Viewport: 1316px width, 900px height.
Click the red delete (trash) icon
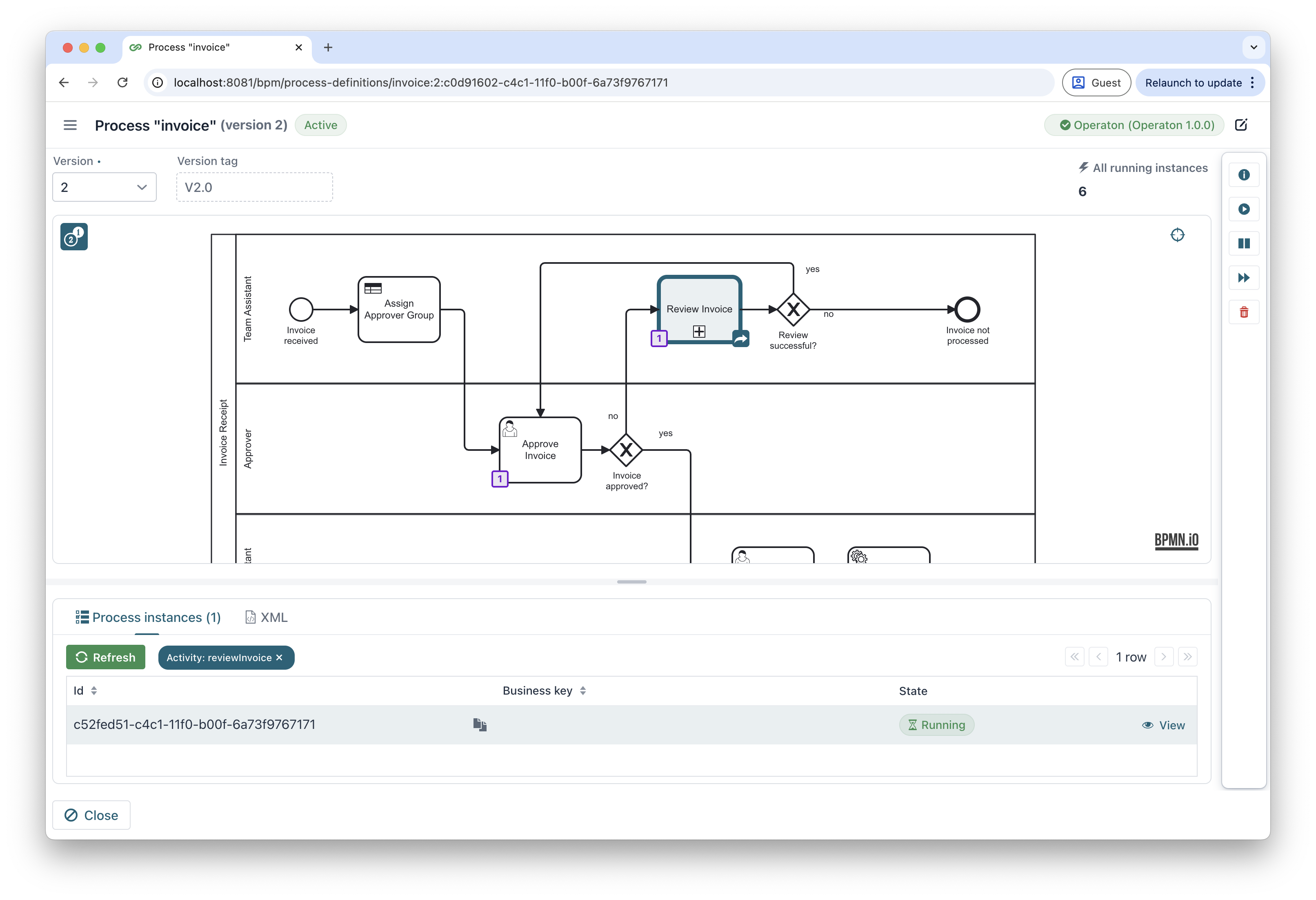1244,312
